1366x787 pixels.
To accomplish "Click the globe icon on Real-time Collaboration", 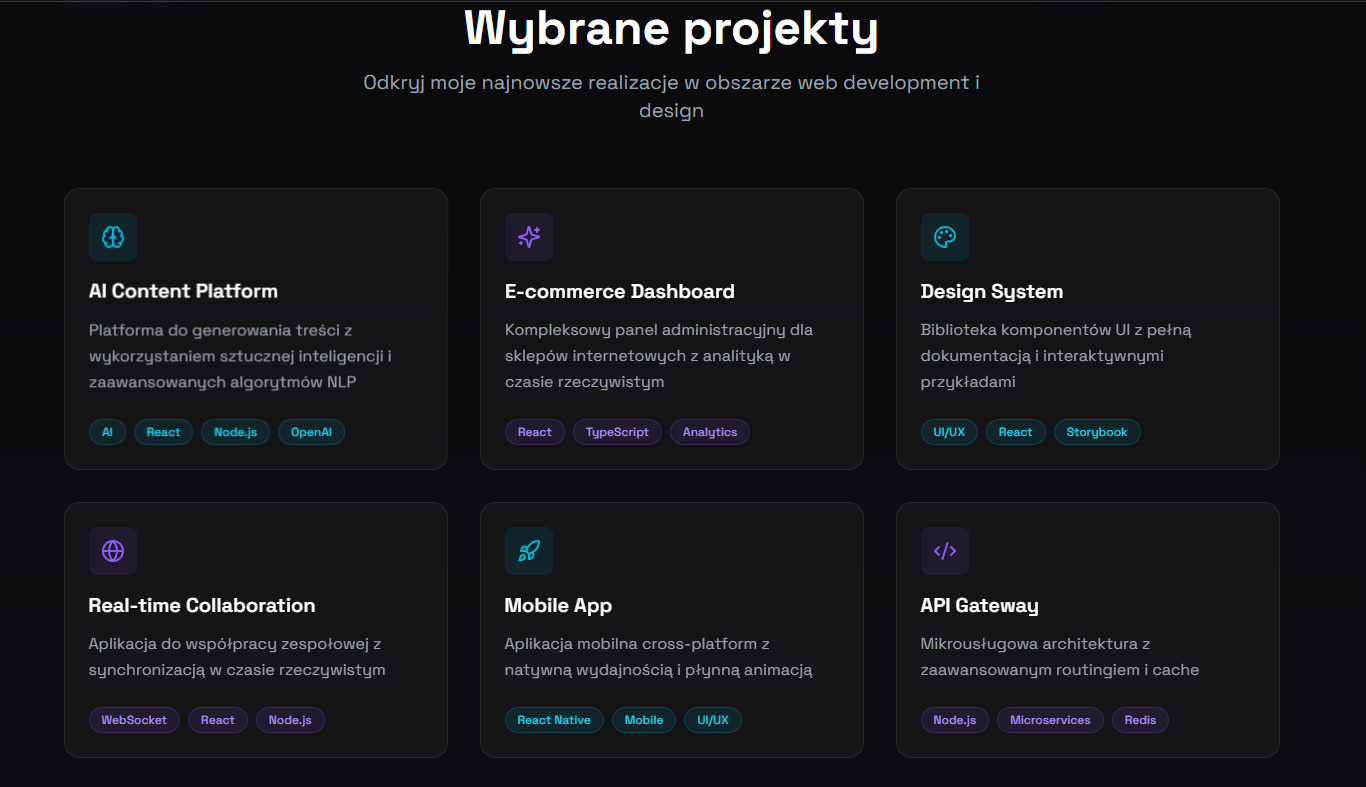I will coord(113,551).
